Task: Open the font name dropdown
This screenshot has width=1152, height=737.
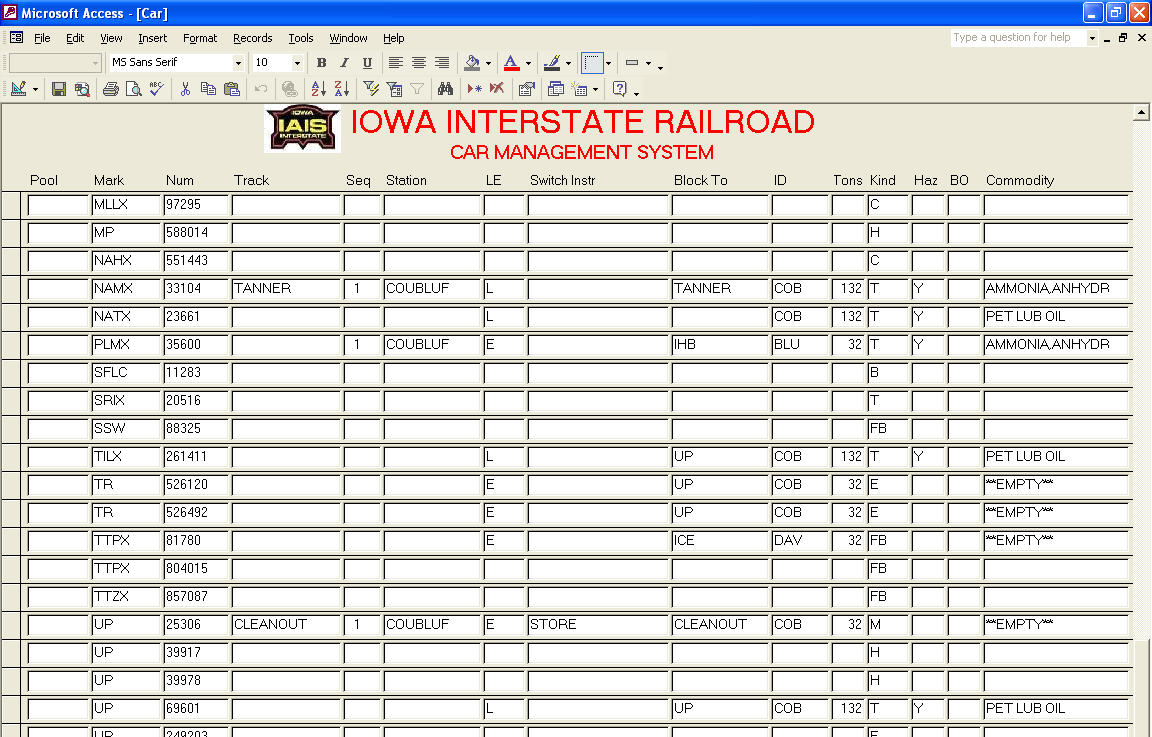Action: [x=237, y=63]
